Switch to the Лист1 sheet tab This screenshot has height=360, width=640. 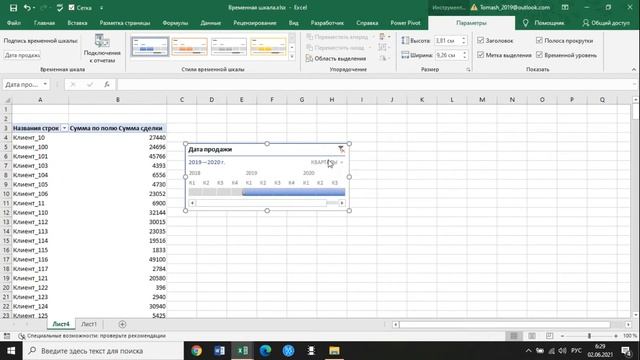(89, 324)
